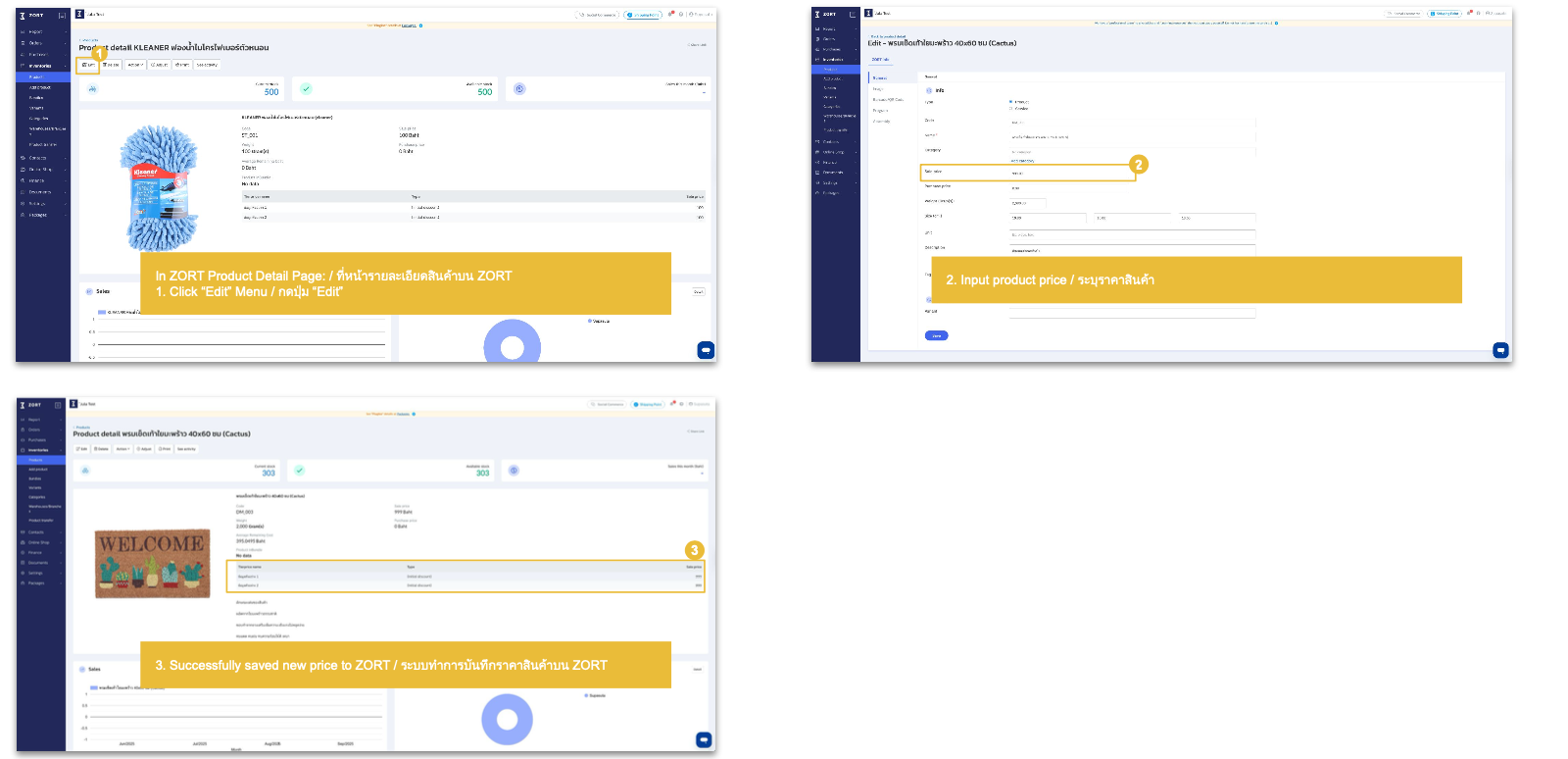The image size is (1568, 759).
Task: Click the Adjust button on the Cactus product page
Action: pos(144,449)
